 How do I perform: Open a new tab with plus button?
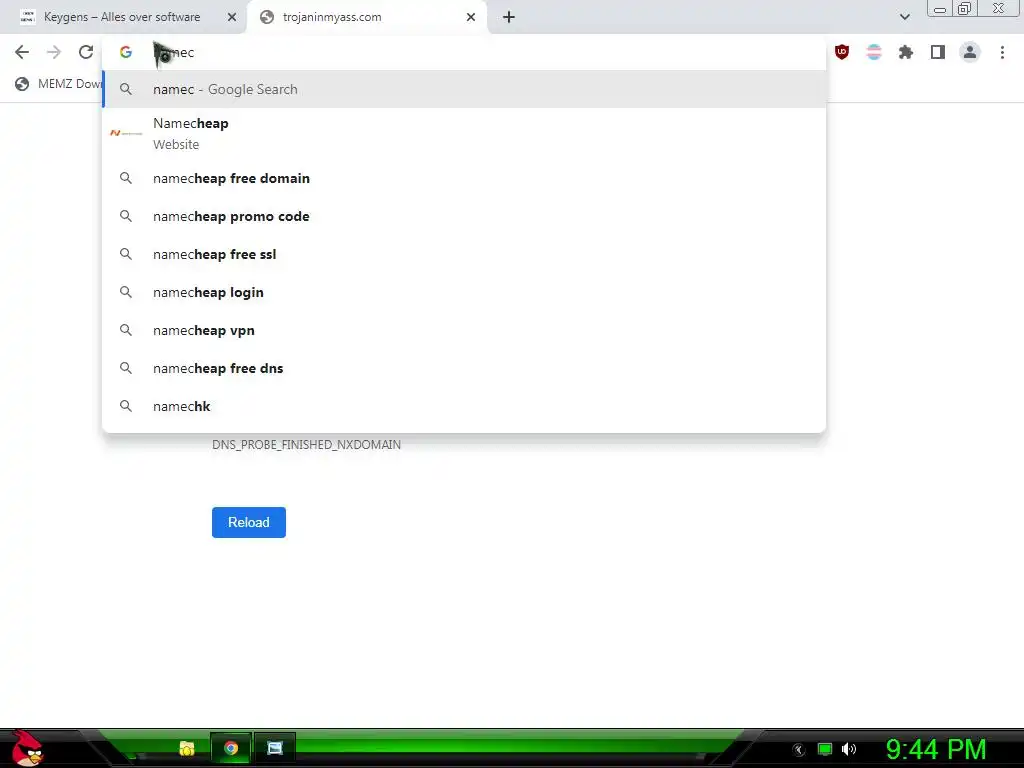pos(509,17)
